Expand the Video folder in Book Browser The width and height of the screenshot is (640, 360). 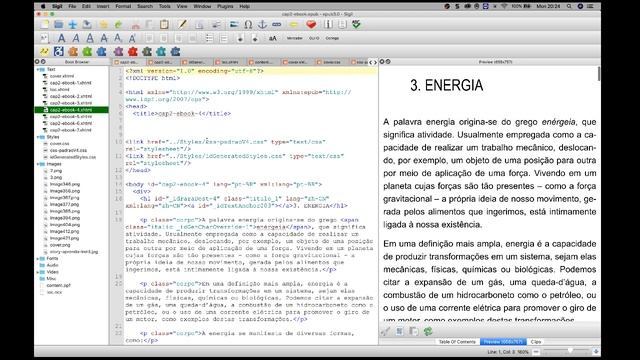click(38, 272)
